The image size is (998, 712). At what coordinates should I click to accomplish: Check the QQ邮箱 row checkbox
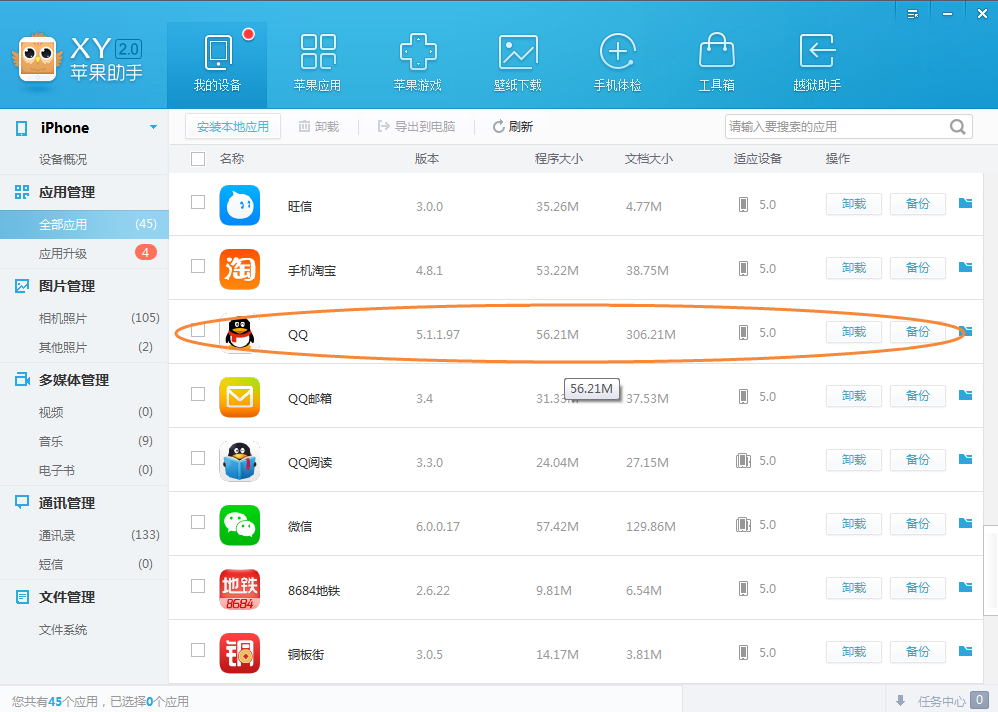point(198,394)
